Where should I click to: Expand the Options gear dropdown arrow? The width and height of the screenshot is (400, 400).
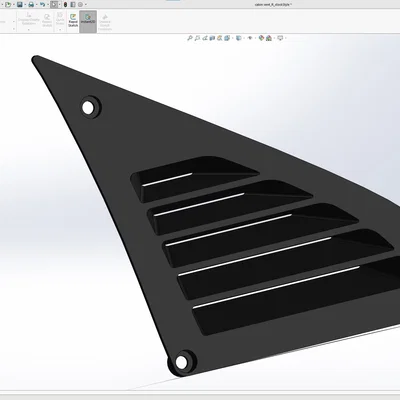pos(86,5)
